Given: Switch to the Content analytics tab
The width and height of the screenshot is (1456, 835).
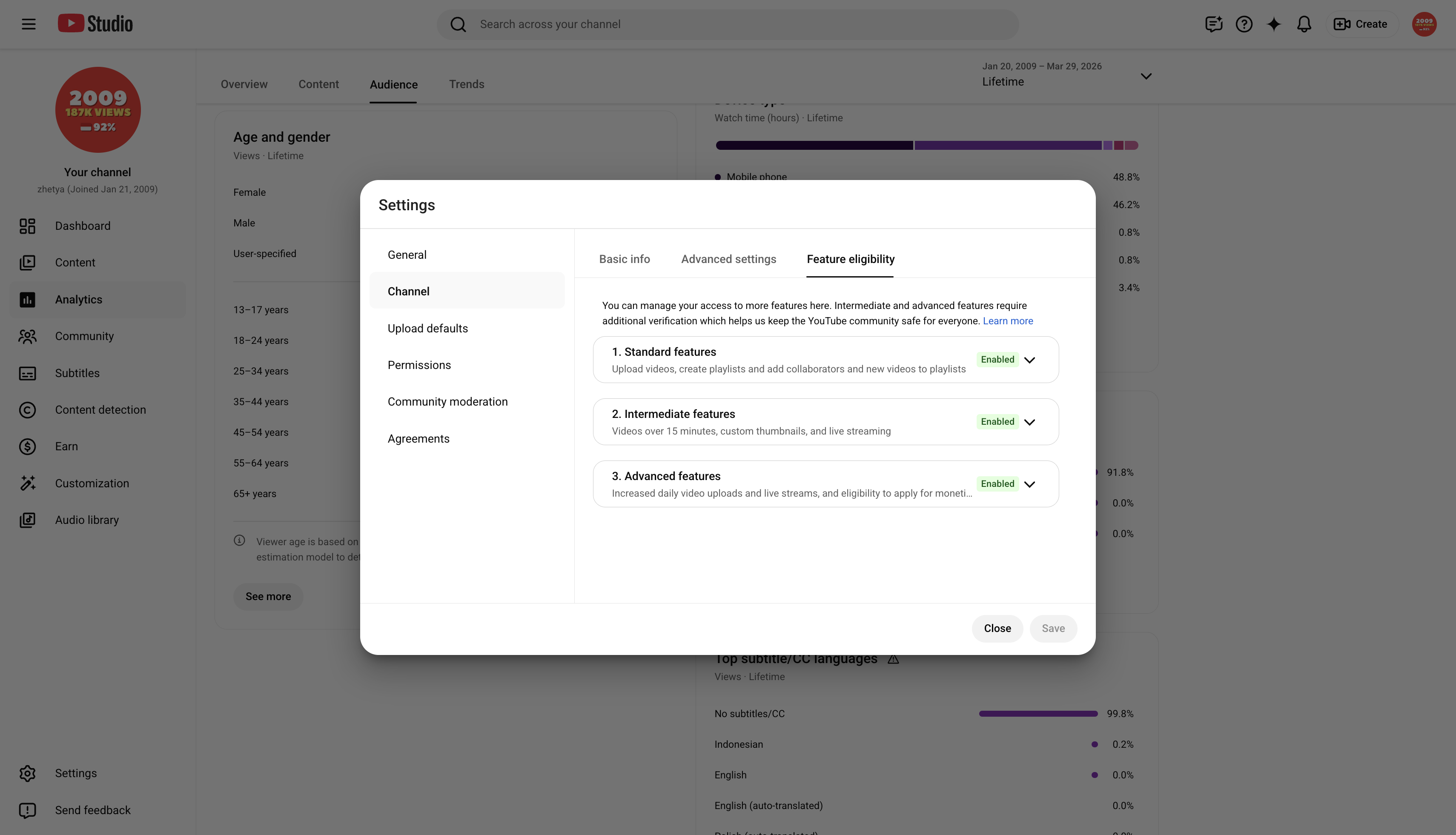Looking at the screenshot, I should [x=318, y=84].
